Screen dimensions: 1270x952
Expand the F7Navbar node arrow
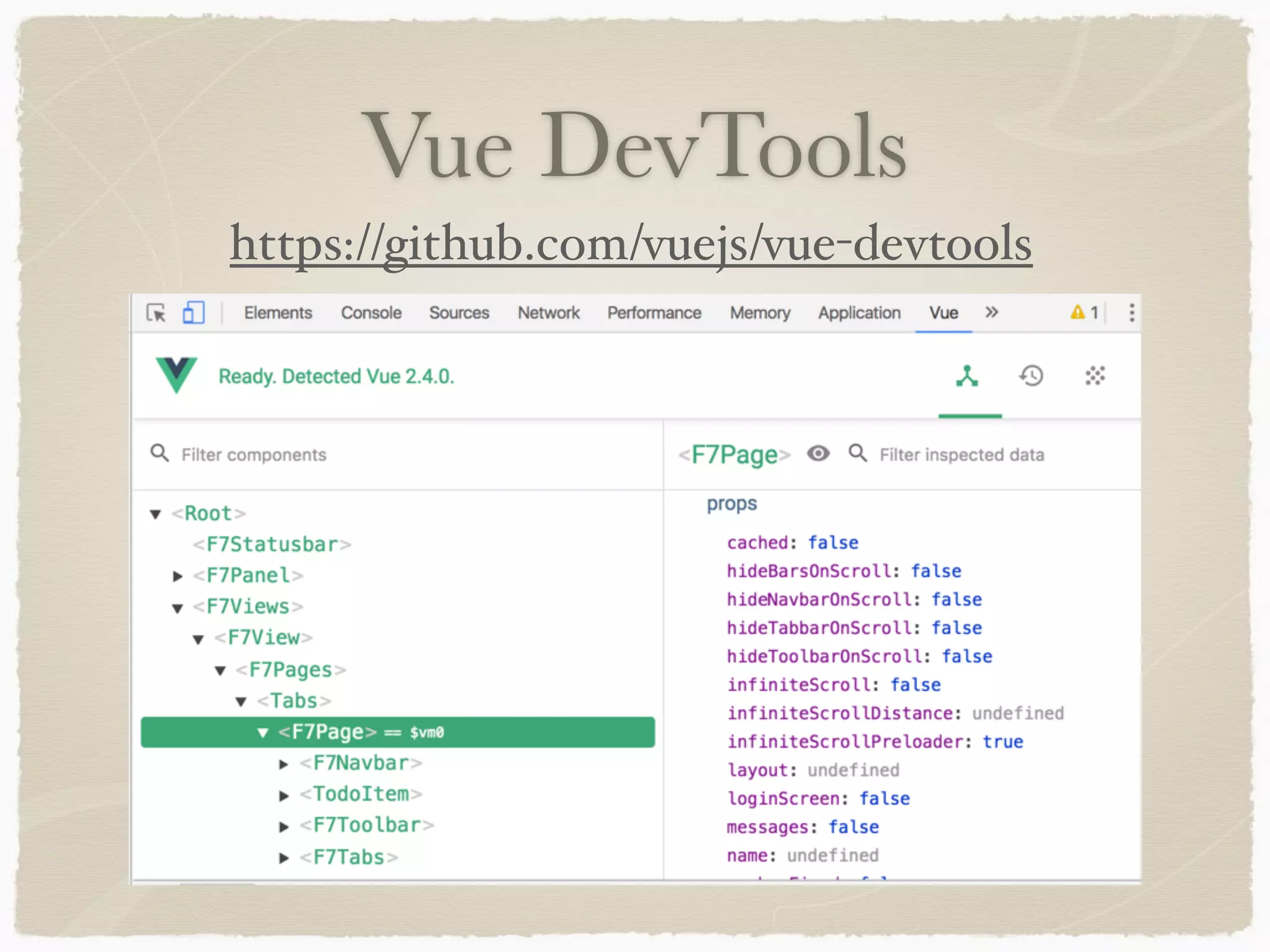click(284, 764)
